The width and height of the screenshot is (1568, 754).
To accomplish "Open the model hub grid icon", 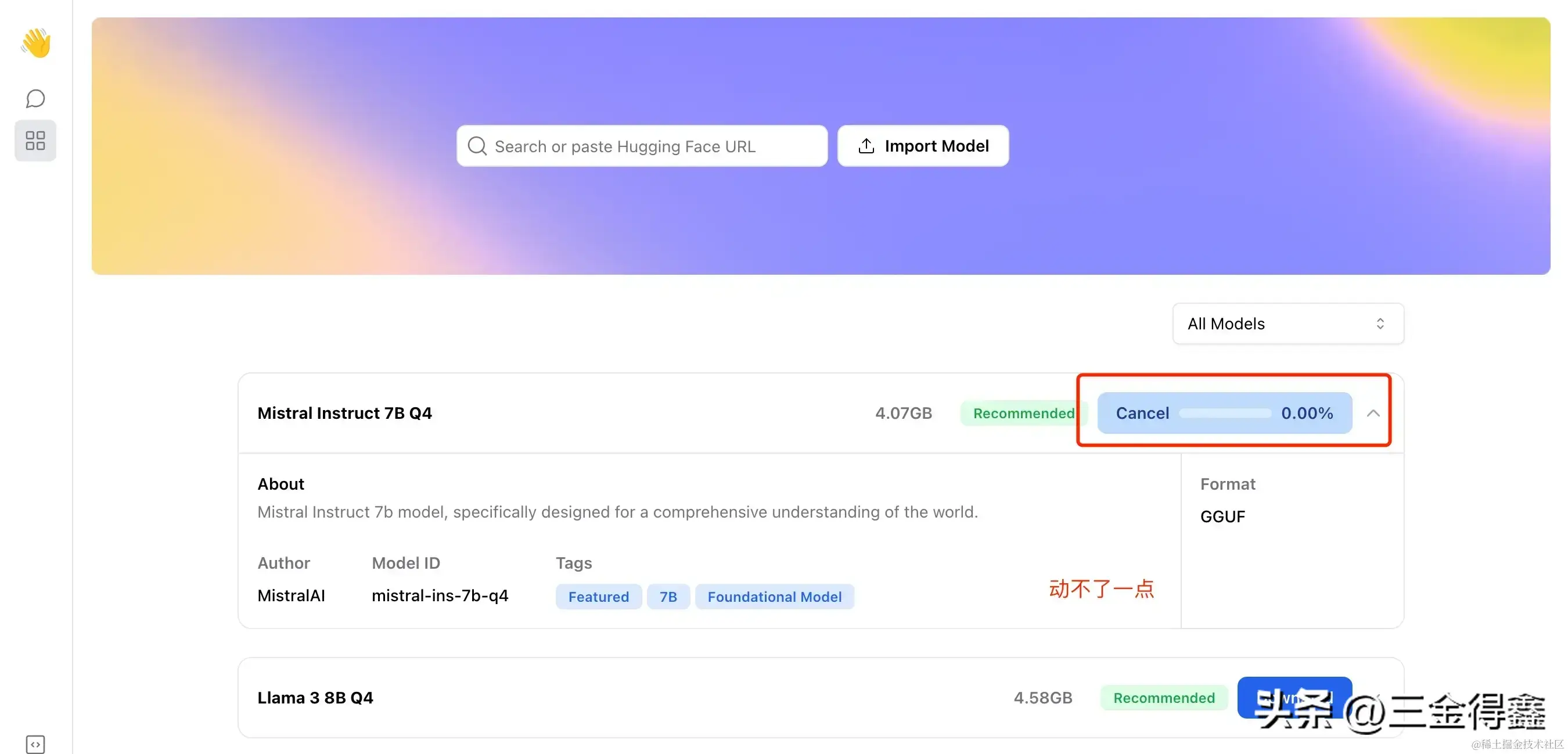I will point(35,141).
